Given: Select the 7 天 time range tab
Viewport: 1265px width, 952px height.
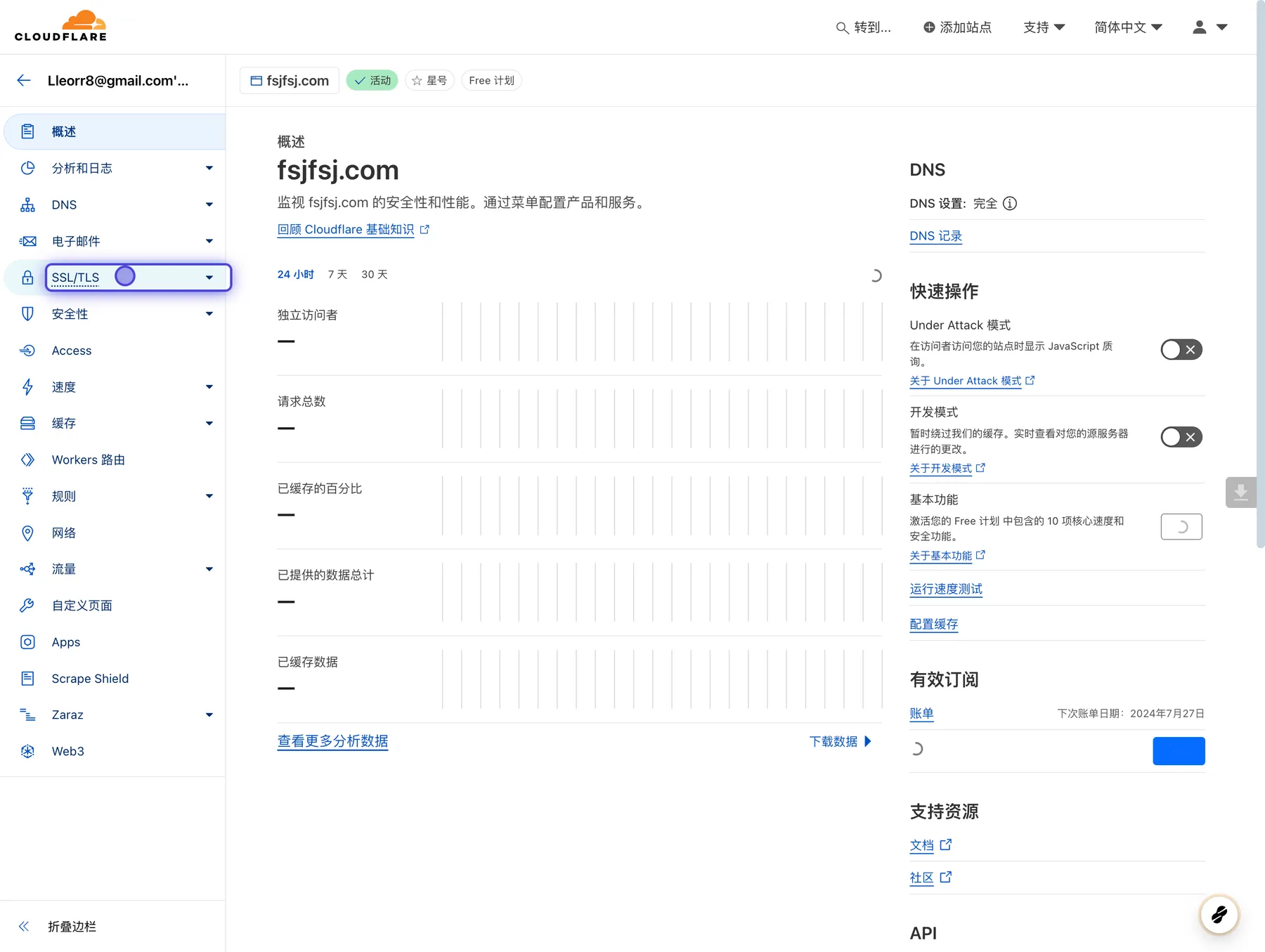Looking at the screenshot, I should point(337,275).
